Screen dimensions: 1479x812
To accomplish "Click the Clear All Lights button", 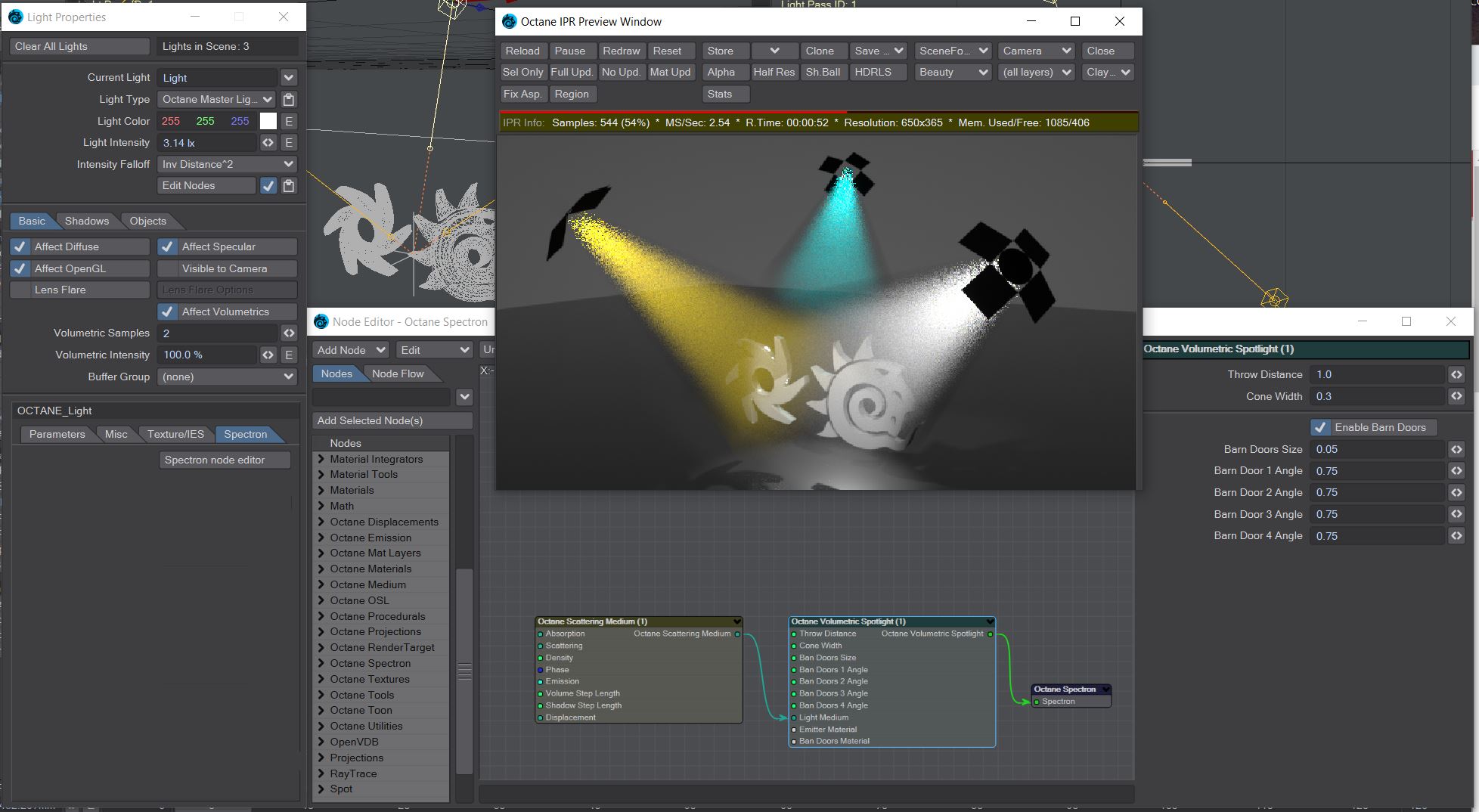I will [x=79, y=46].
